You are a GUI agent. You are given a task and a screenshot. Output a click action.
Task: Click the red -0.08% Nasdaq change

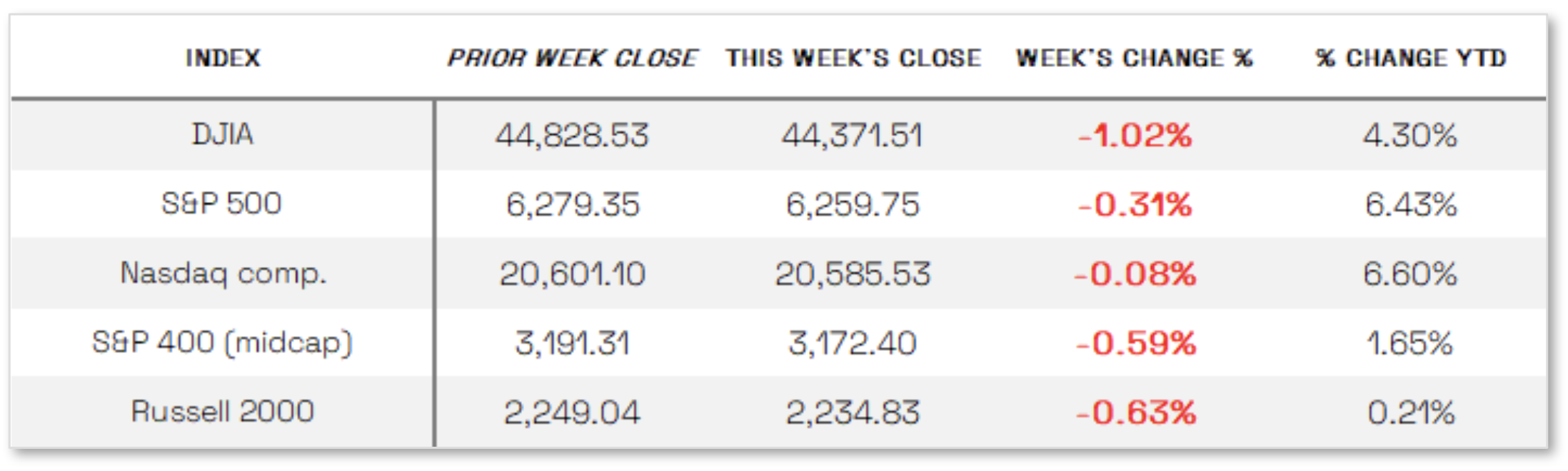coord(1135,274)
